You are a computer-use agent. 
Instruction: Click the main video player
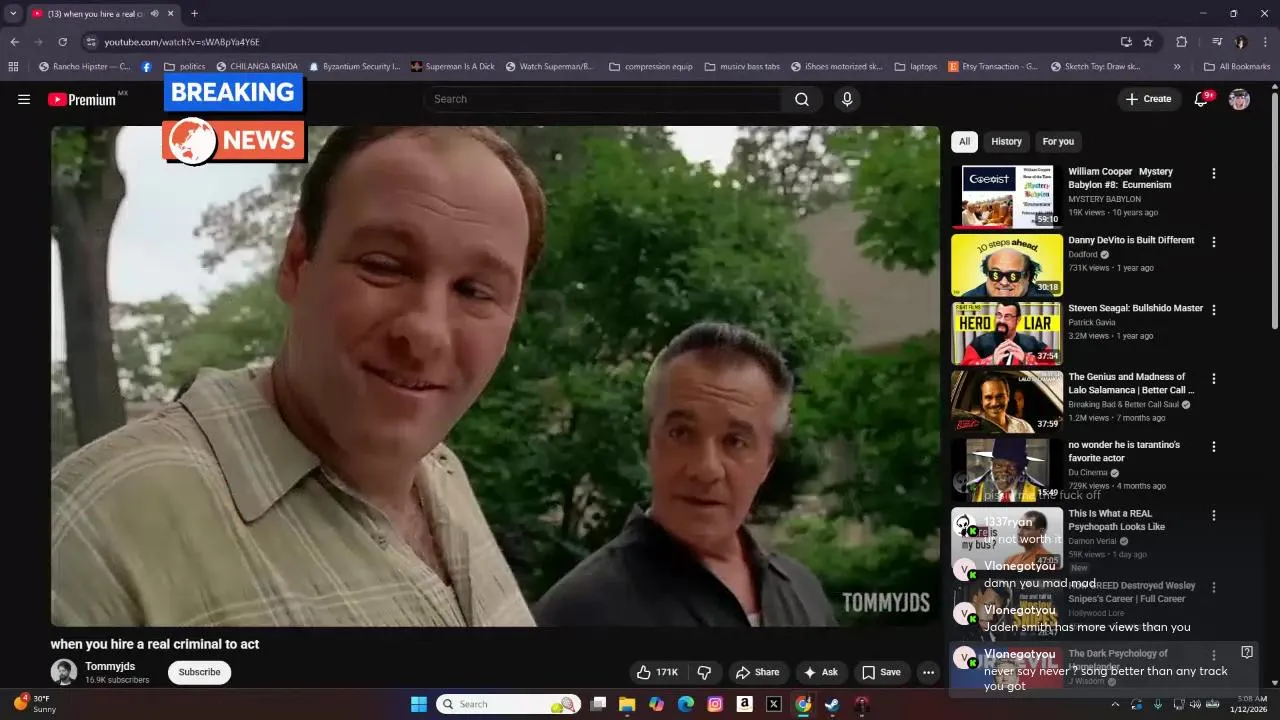tap(495, 376)
